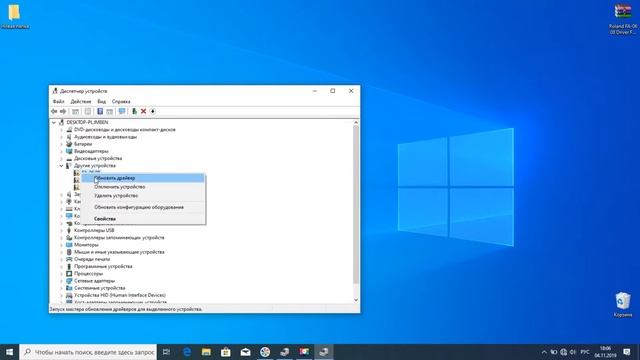Click the red X Uninstall device icon
This screenshot has height=360, width=640.
pos(143,111)
